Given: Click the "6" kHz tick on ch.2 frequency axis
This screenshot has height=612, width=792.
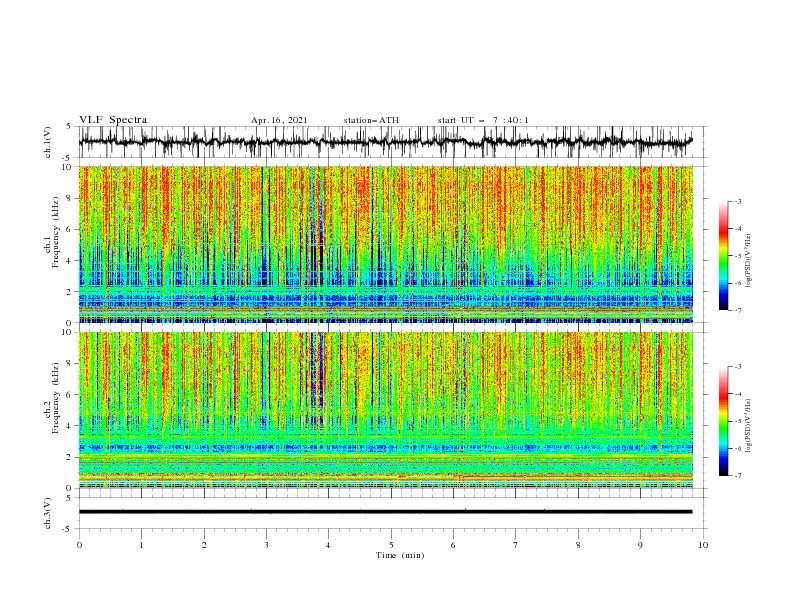Looking at the screenshot, I should coord(70,395).
